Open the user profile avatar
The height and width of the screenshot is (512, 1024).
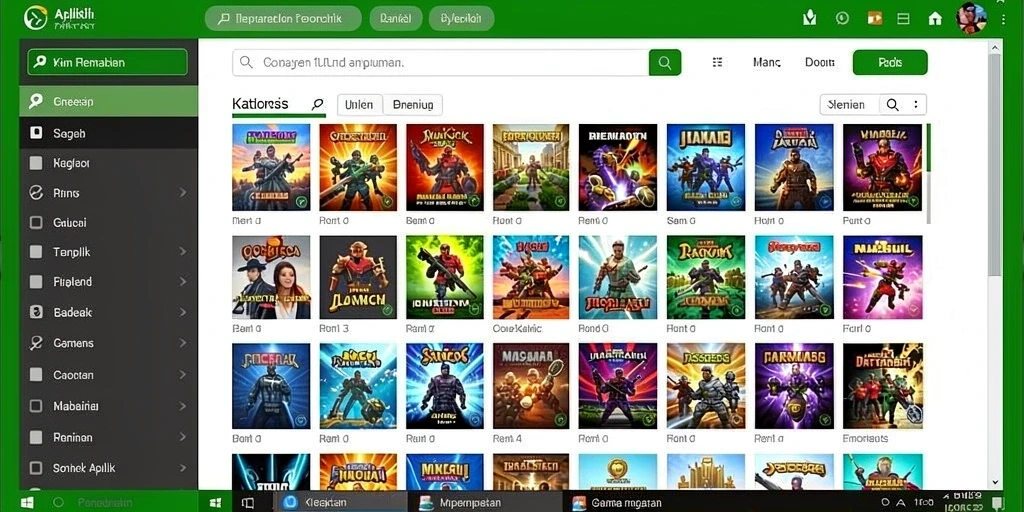click(x=972, y=18)
